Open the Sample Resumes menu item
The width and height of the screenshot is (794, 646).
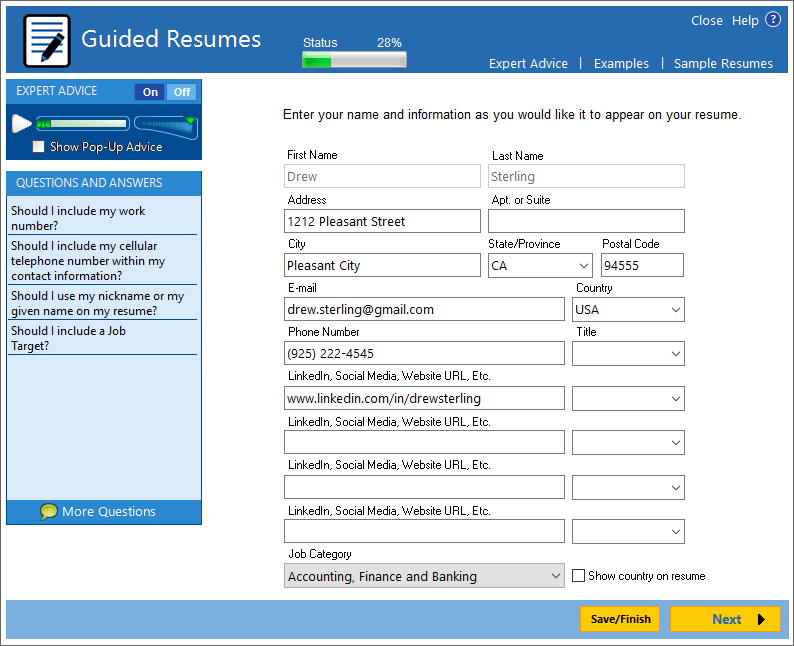point(723,63)
